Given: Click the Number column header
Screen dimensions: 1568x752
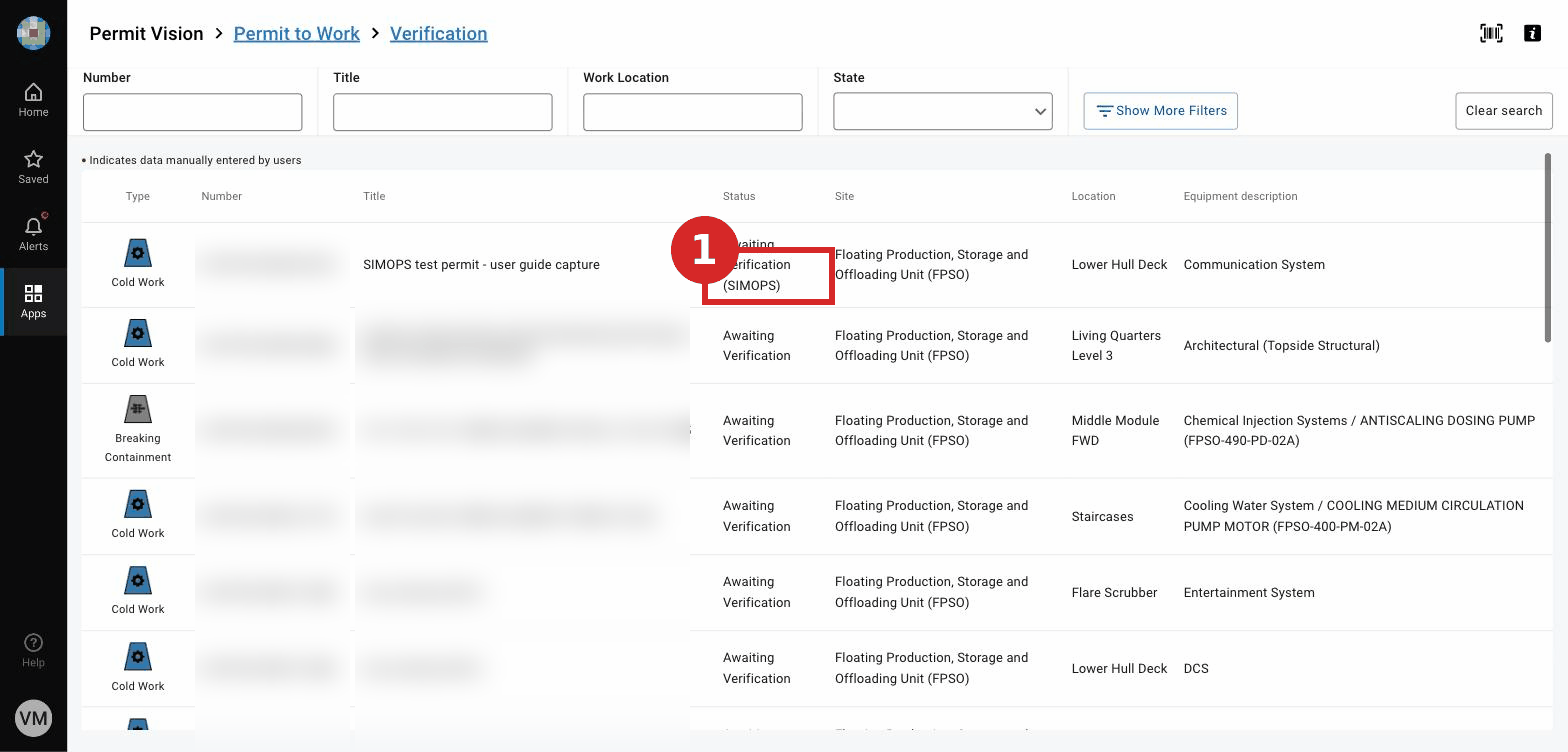Looking at the screenshot, I should (x=222, y=196).
